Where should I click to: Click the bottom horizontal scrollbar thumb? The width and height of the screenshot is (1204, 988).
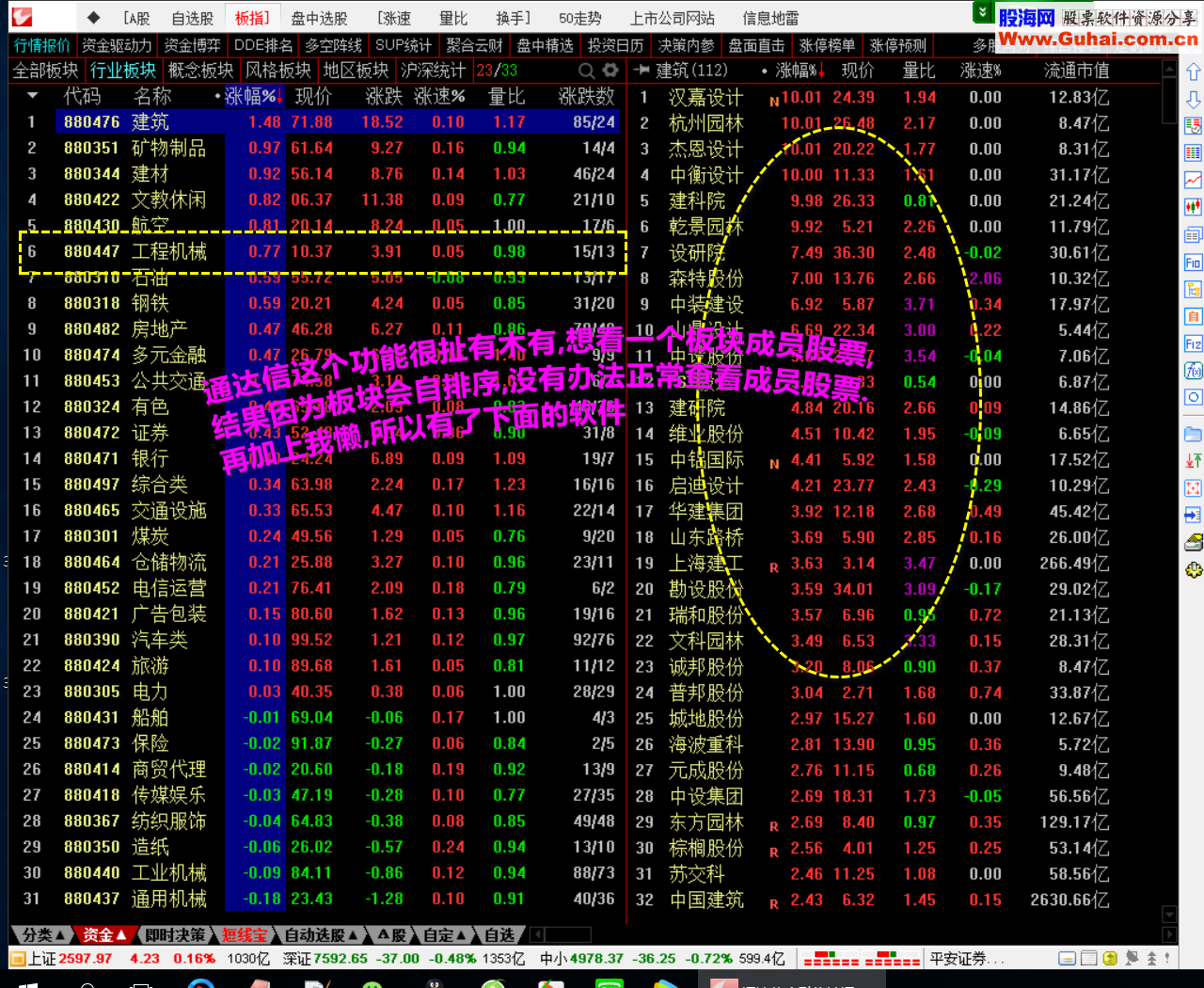[568, 935]
